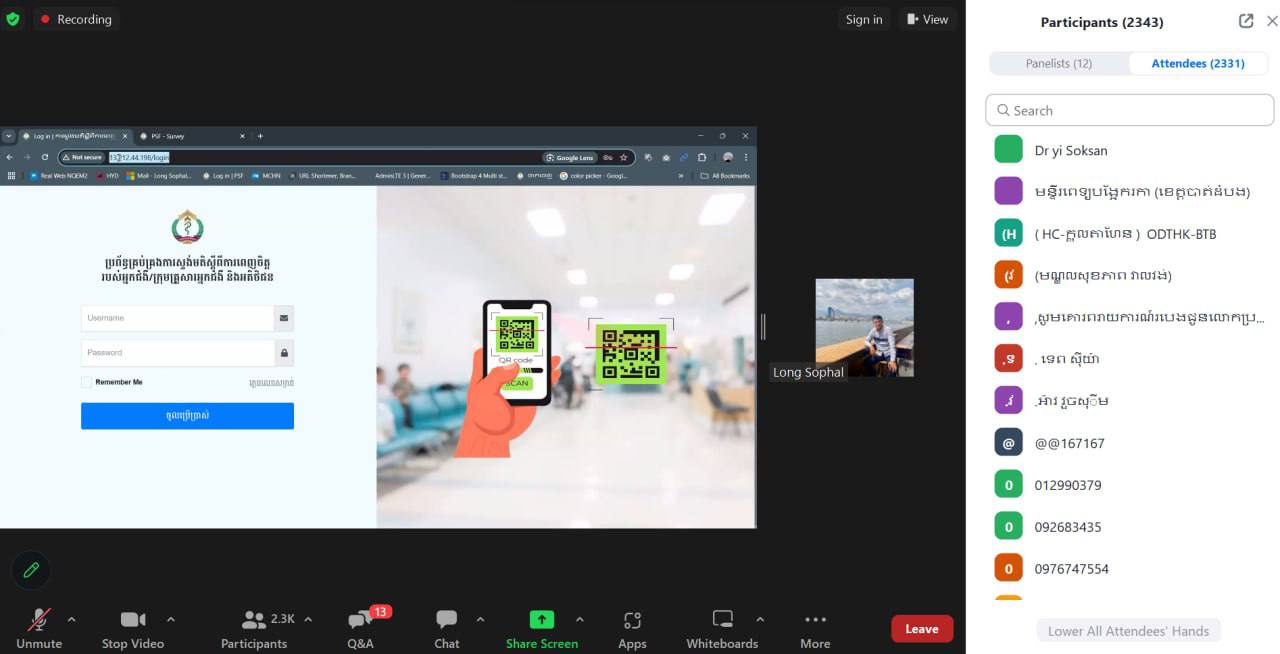This screenshot has width=1280, height=654.
Task: Expand the arrow next to Participants
Action: tap(307, 619)
